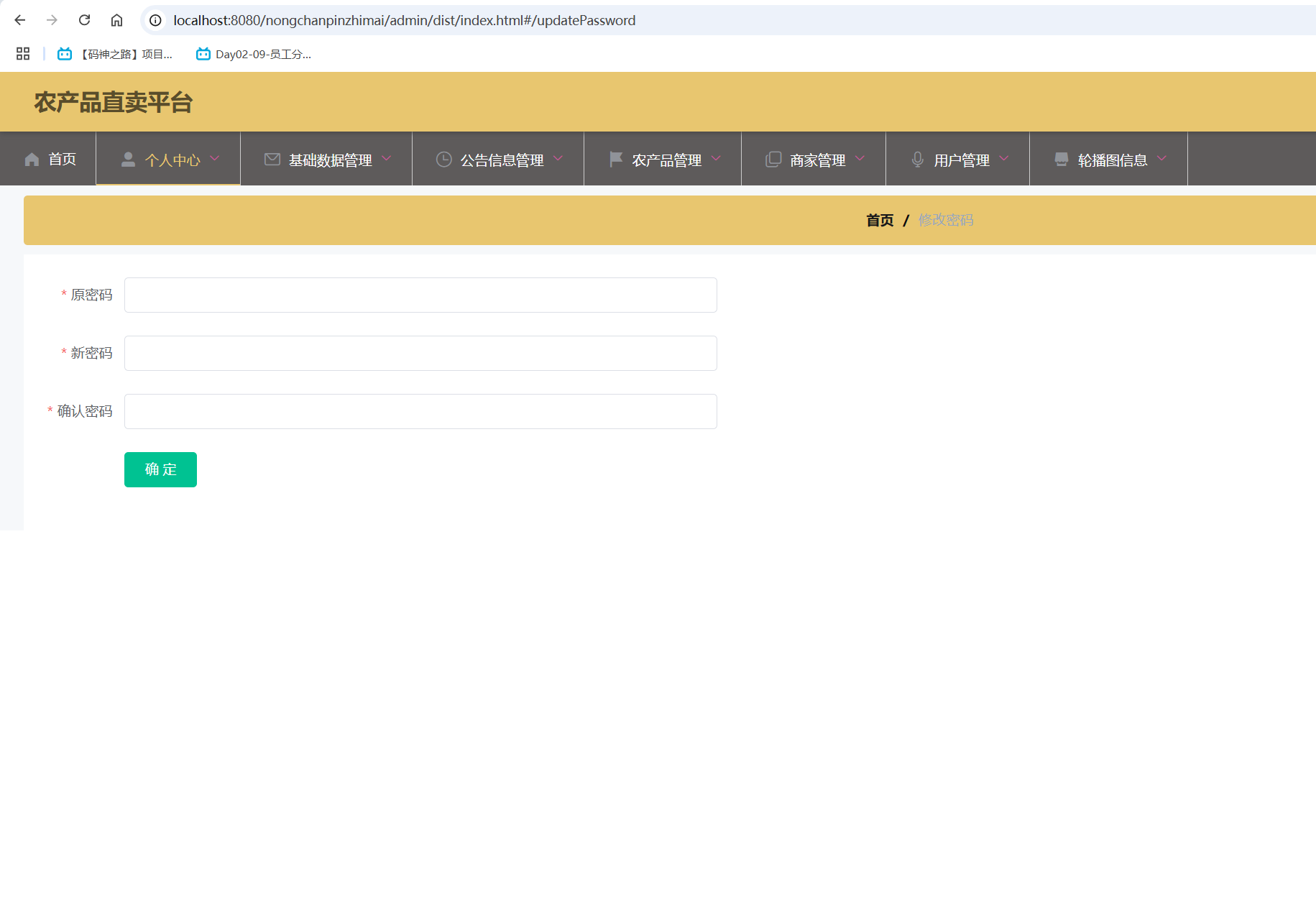The height and width of the screenshot is (897, 1316).
Task: Click the browser address bar URL
Action: (x=404, y=20)
